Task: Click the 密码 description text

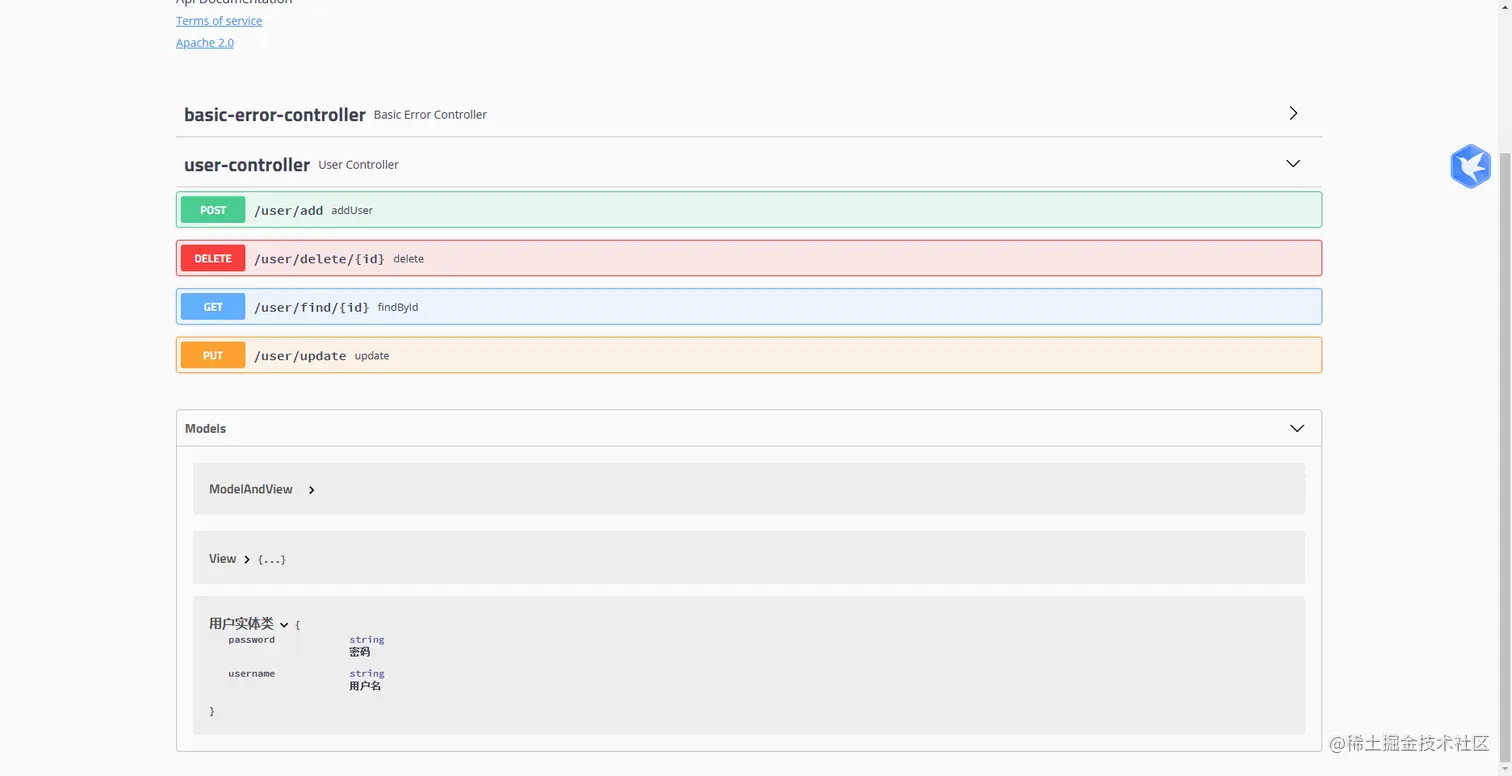Action: pyautogui.click(x=359, y=652)
